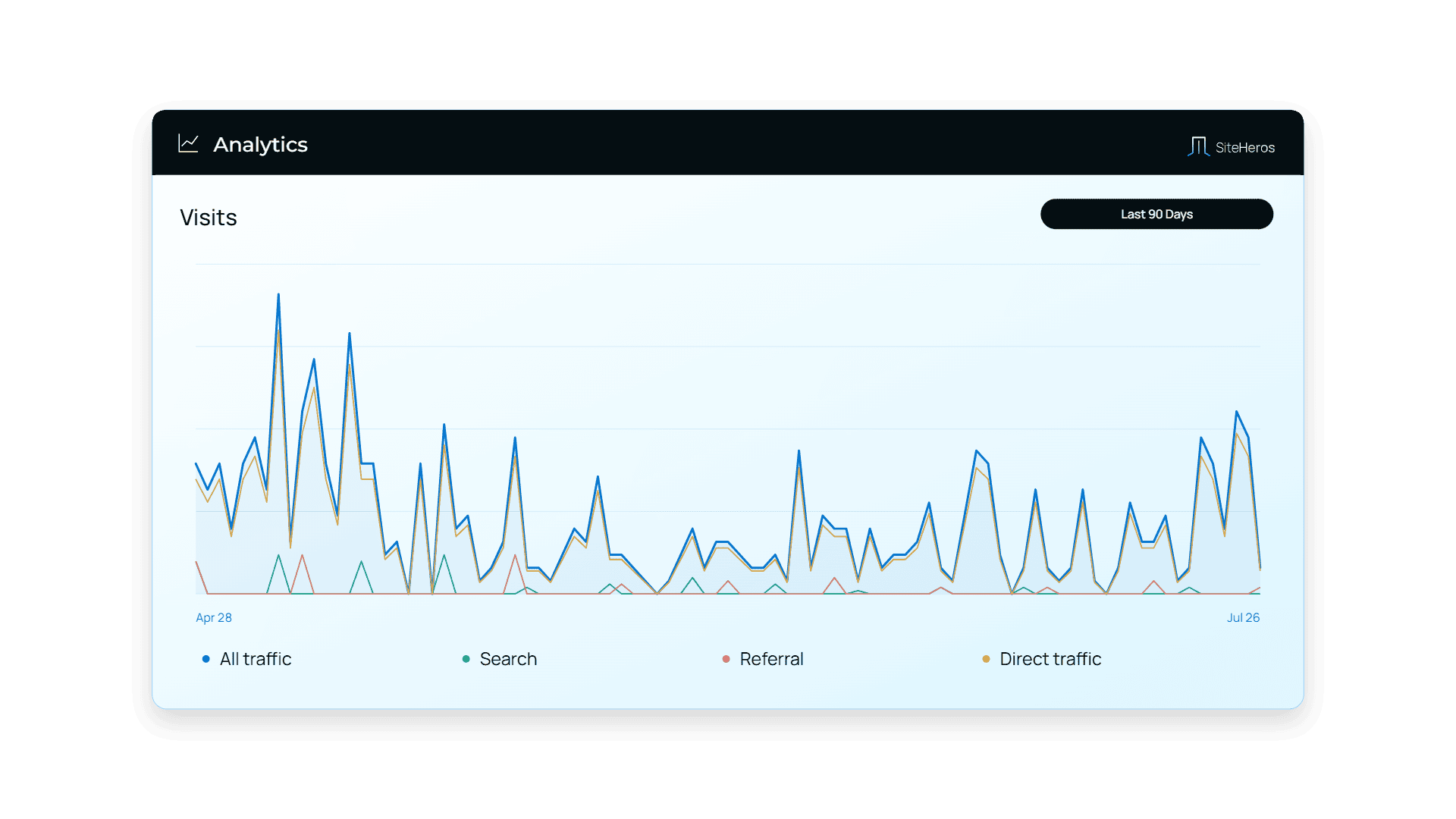Viewport: 1456px width, 819px height.
Task: Click the Analytics header title
Action: [260, 144]
